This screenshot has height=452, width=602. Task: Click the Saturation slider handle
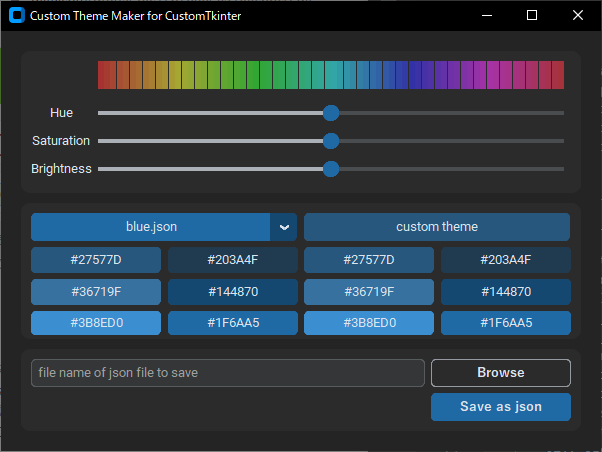[331, 141]
